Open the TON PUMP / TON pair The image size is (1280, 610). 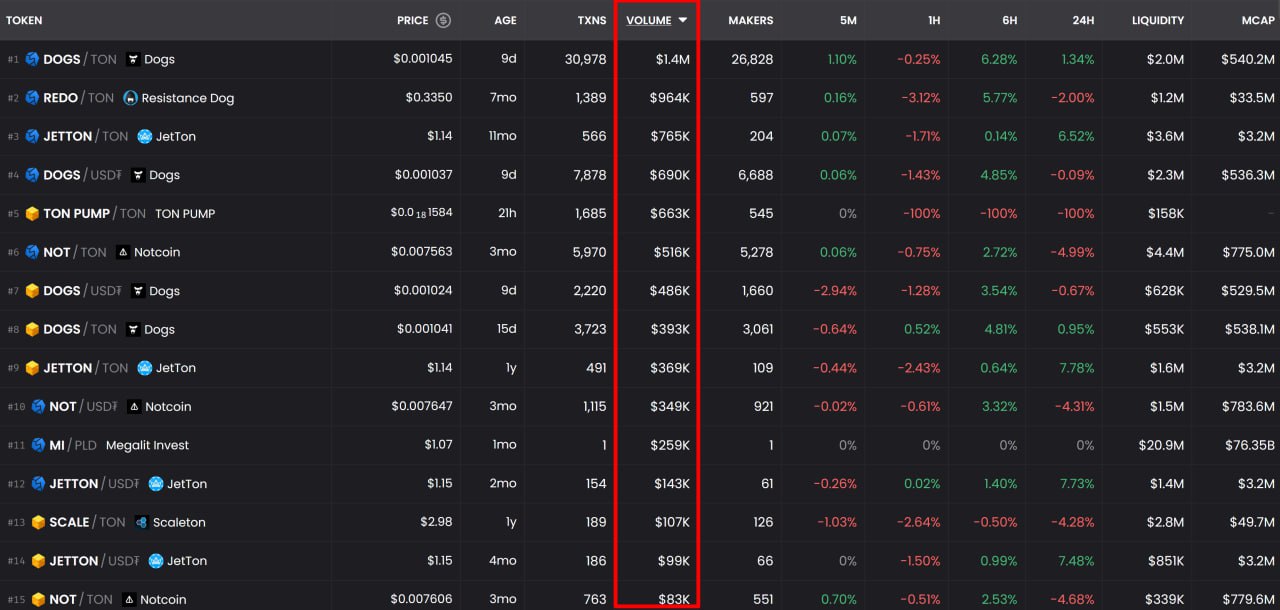pyautogui.click(x=640, y=213)
